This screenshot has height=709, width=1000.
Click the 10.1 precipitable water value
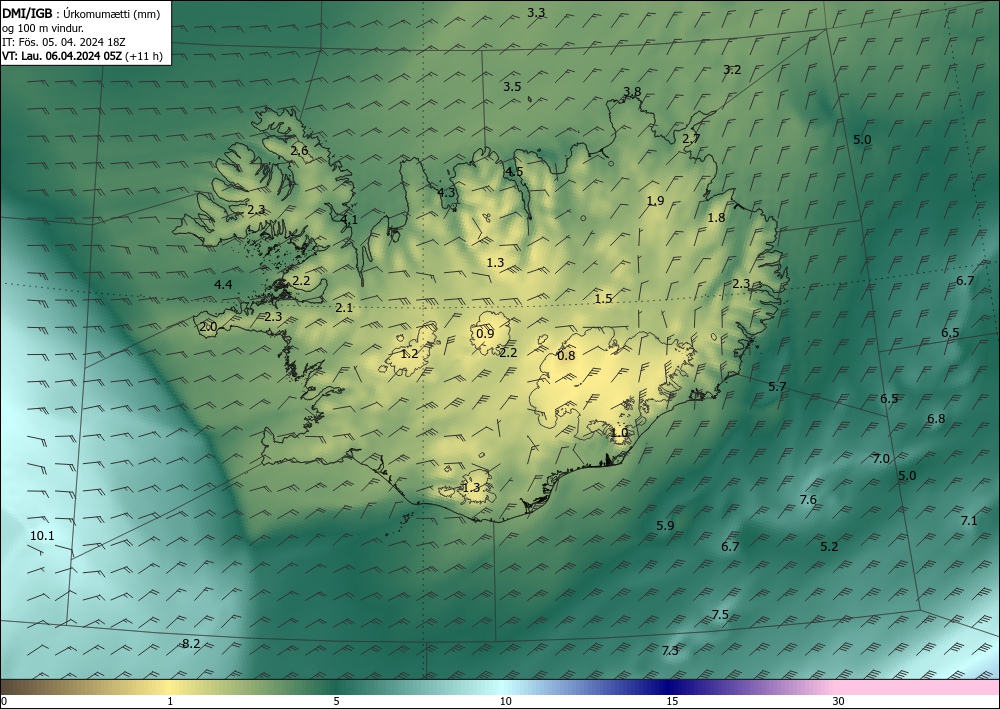(42, 536)
